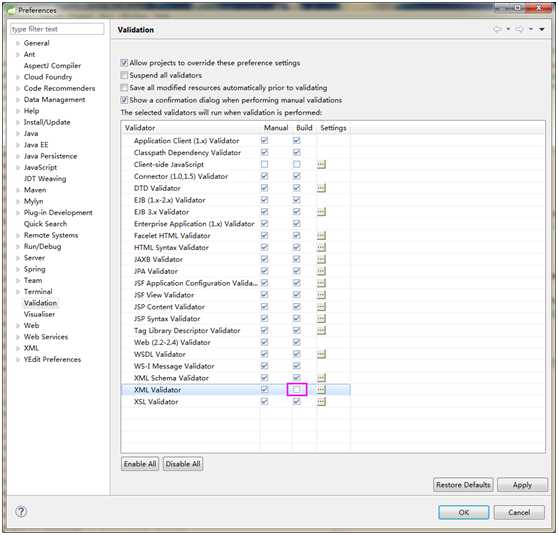Click the Disable All button

(x=183, y=464)
